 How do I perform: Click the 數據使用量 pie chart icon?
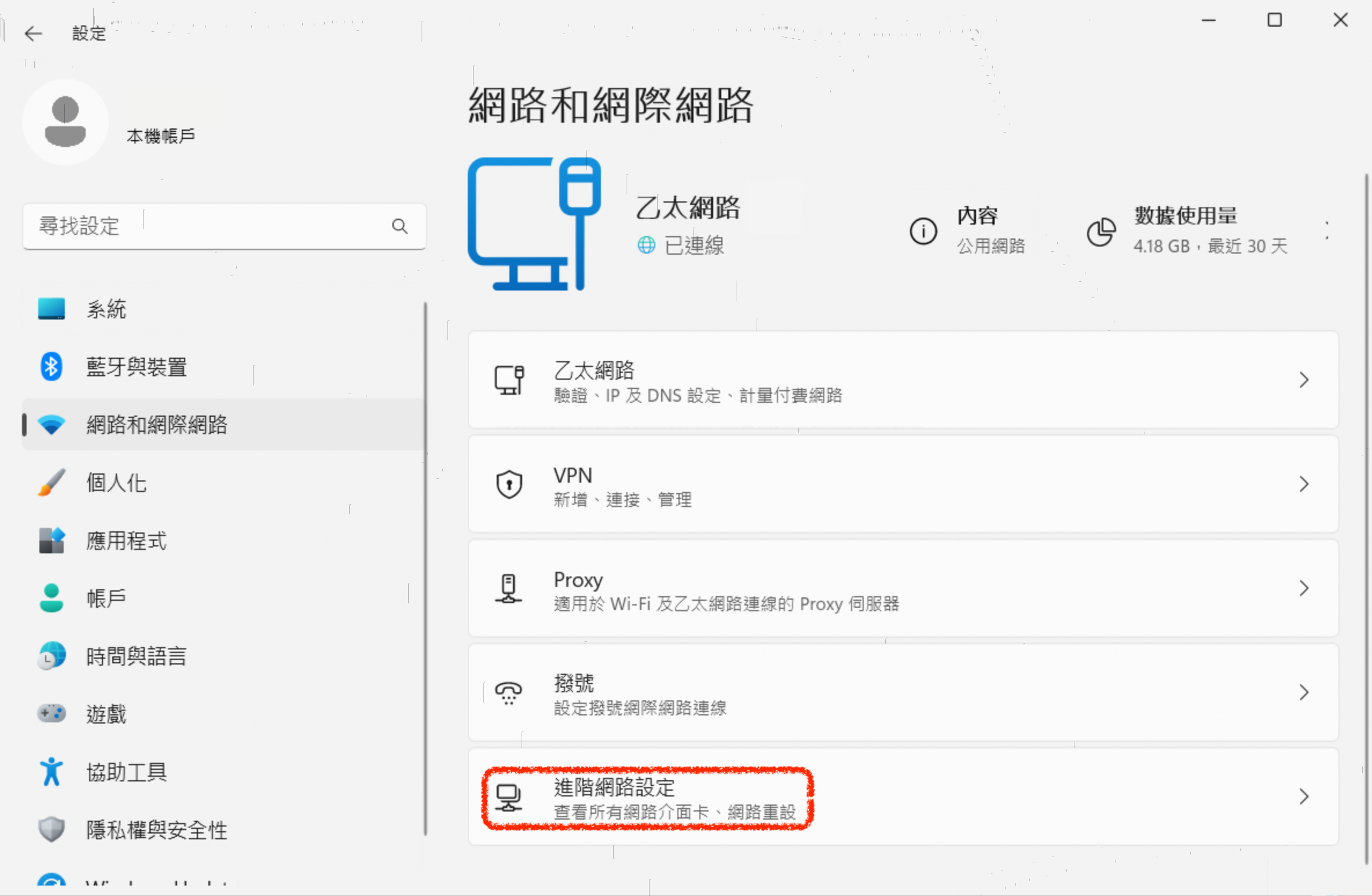[1100, 232]
